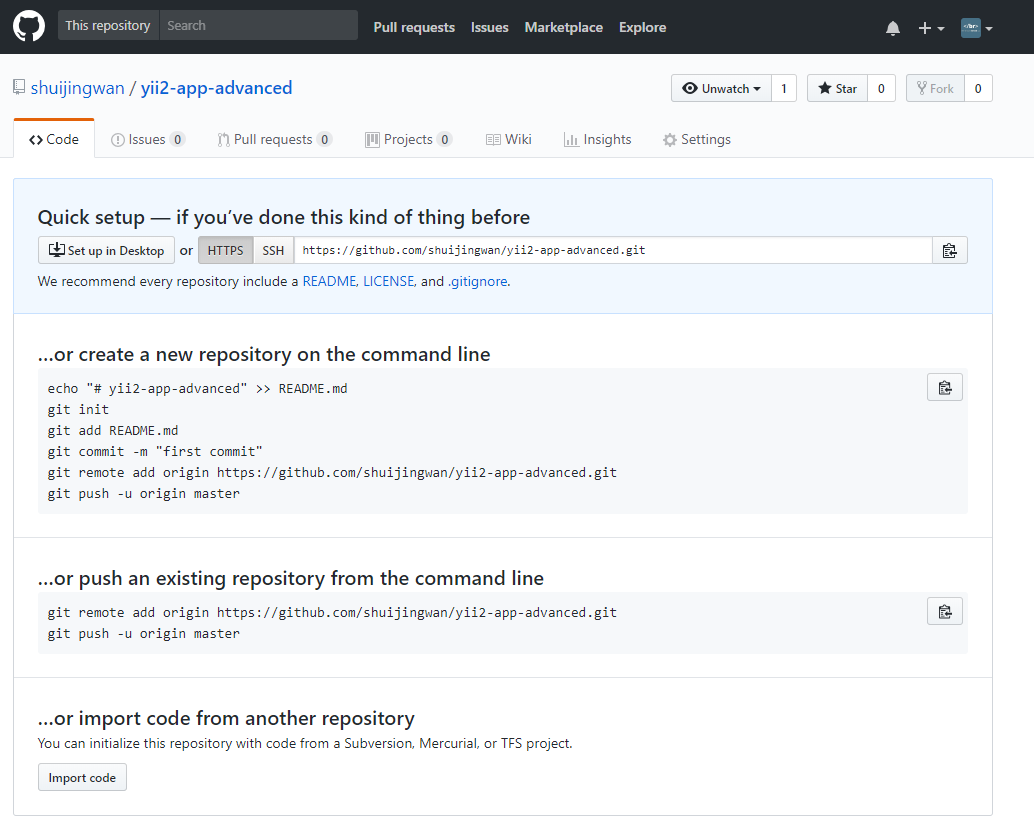This screenshot has width=1034, height=837.
Task: Copy the new repository commands to clipboard
Action: [944, 388]
